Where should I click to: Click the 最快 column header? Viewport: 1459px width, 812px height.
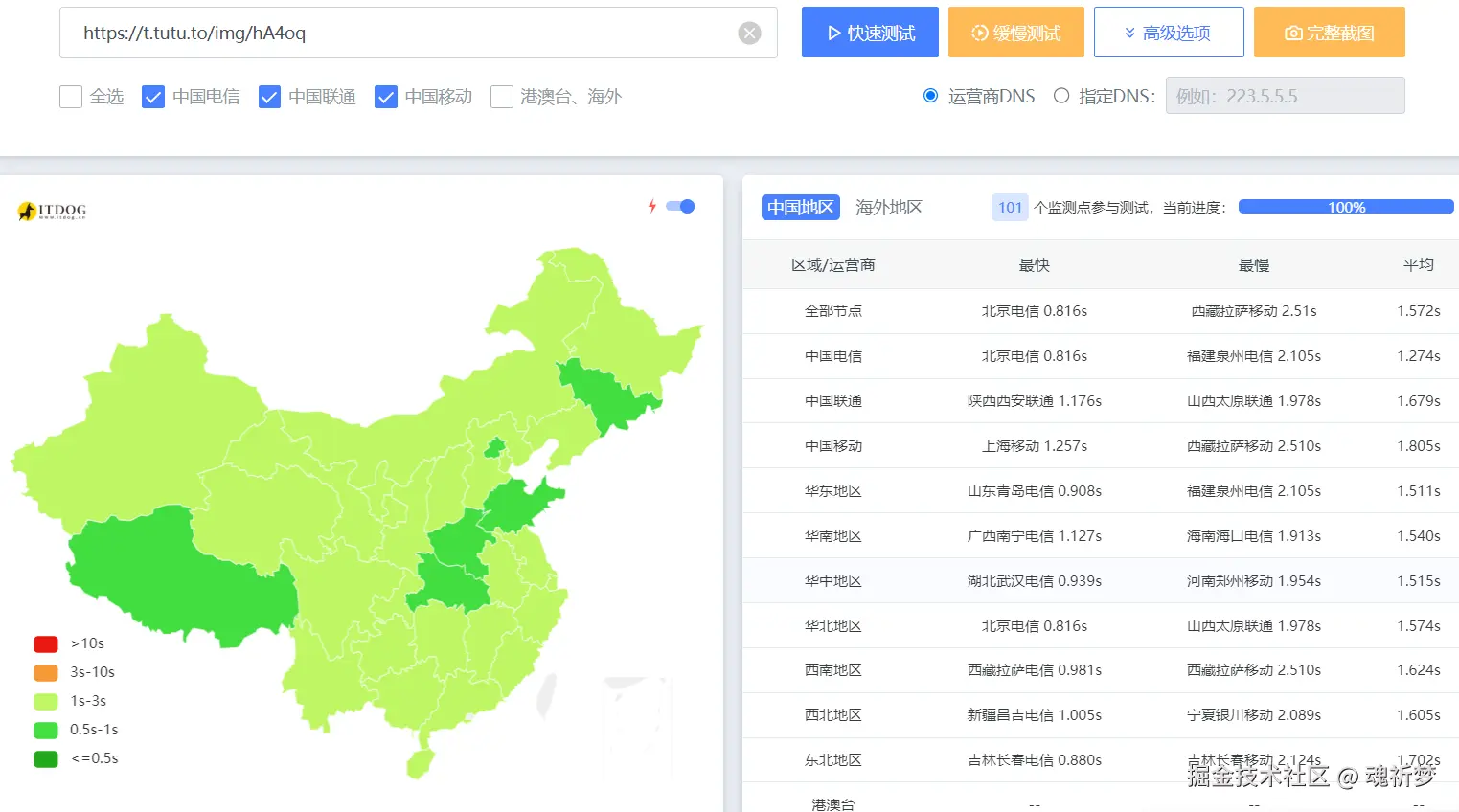1035,265
